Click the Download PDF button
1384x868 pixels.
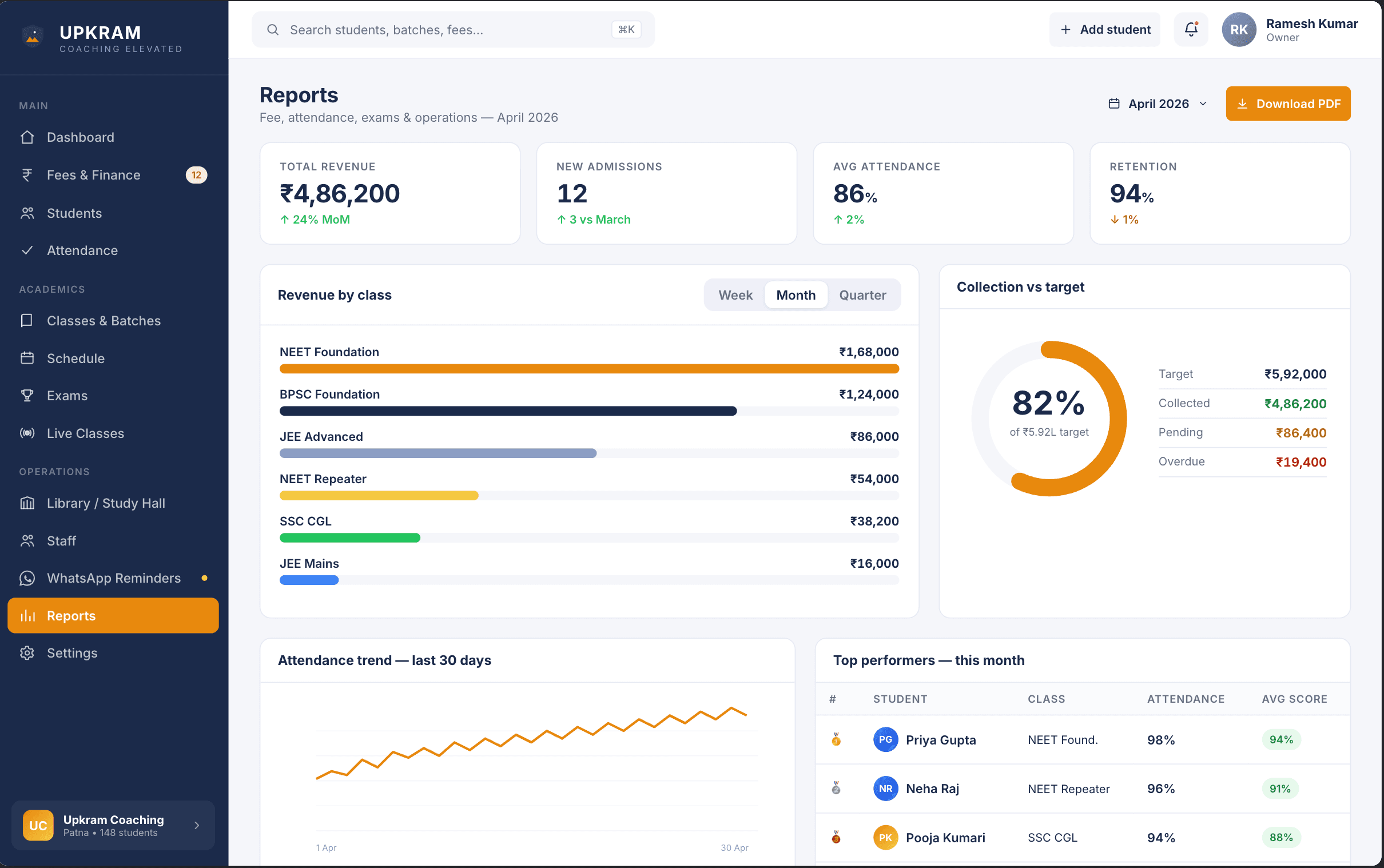click(x=1287, y=103)
